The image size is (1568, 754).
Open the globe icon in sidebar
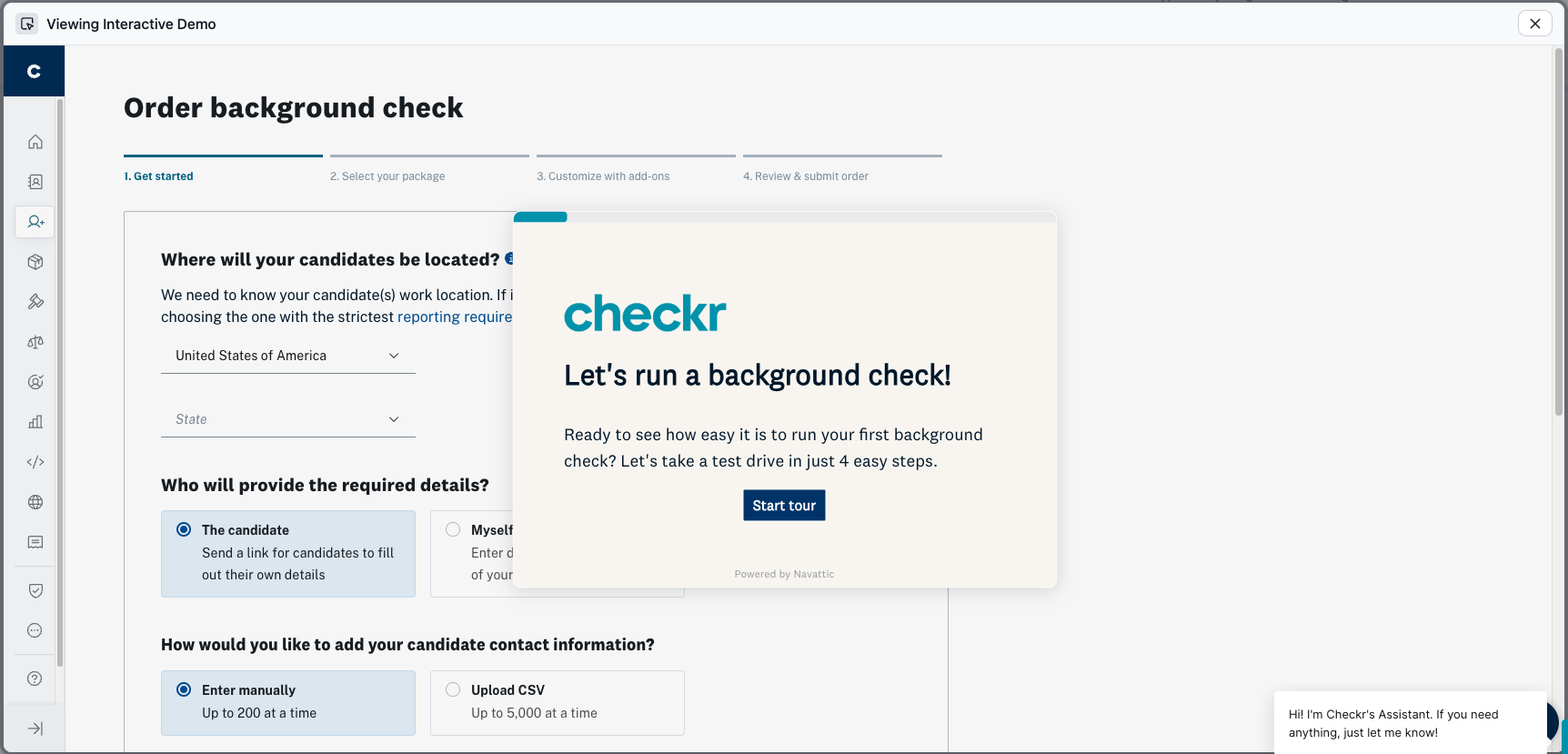(x=35, y=502)
